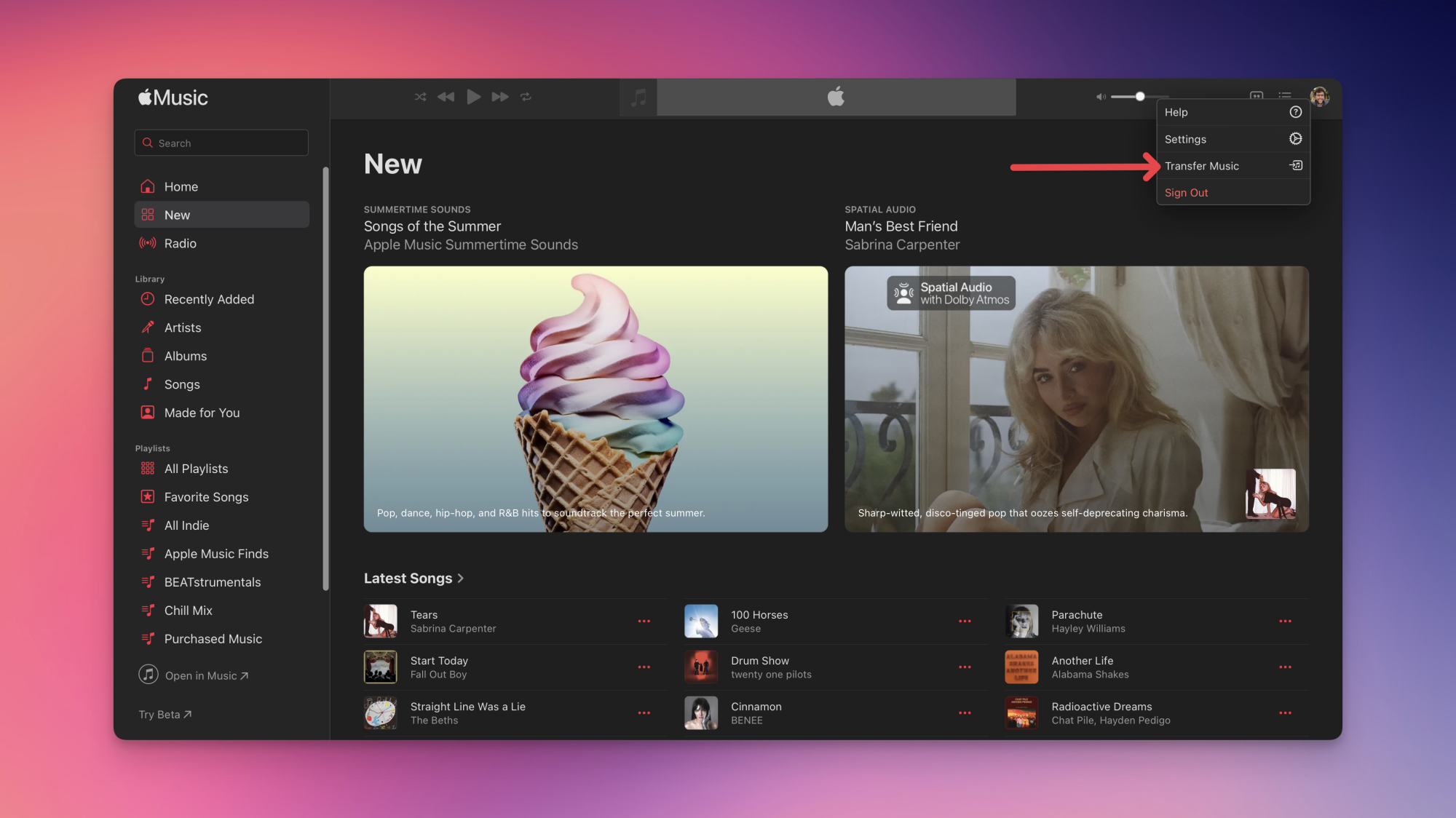Click the 100 Horses artwork thumbnail
This screenshot has height=818, width=1456.
tap(701, 622)
